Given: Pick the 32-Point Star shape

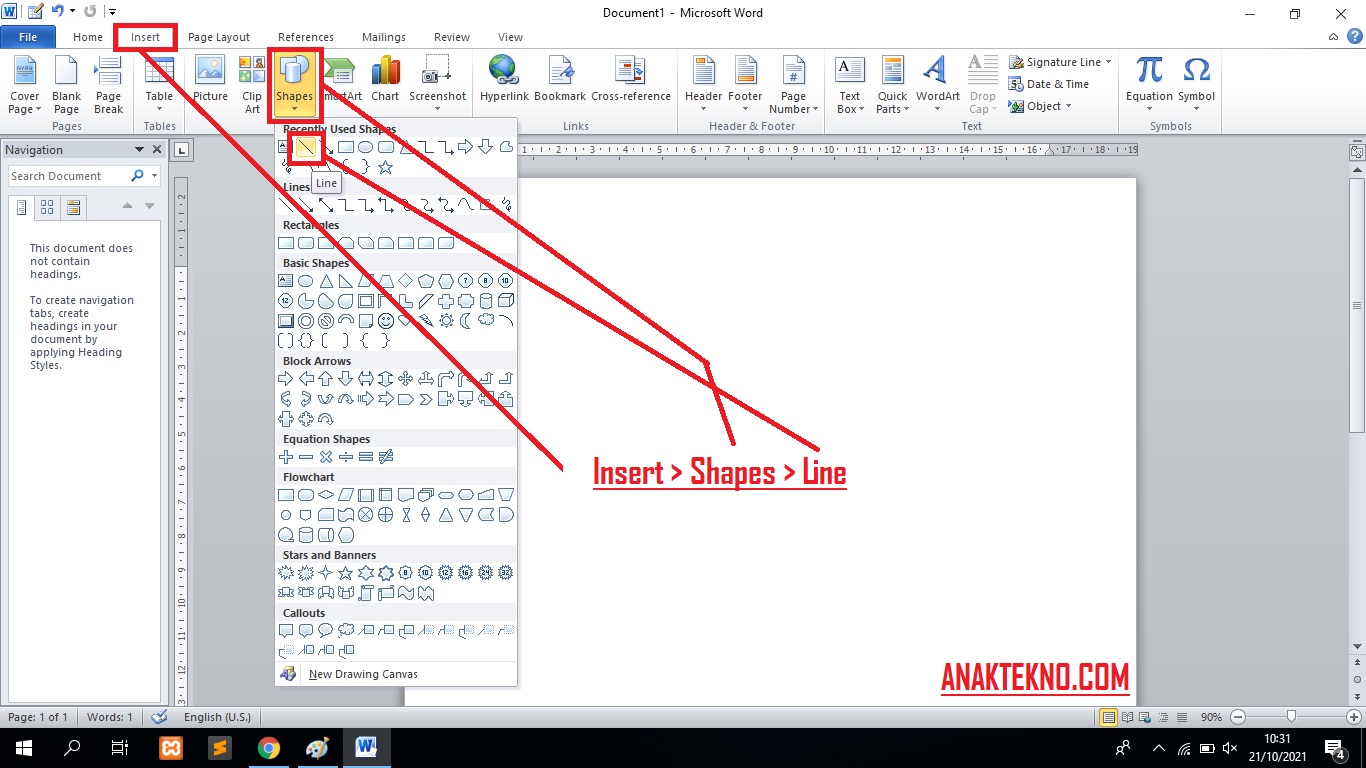Looking at the screenshot, I should [x=506, y=573].
